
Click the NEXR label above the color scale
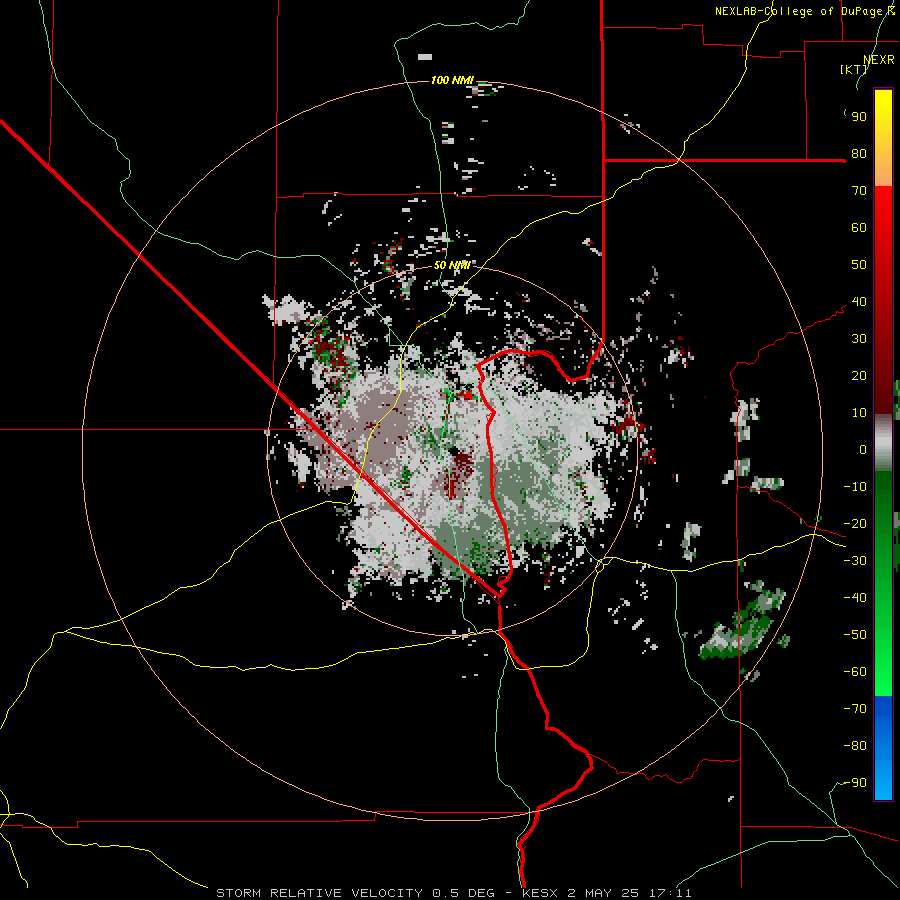[x=879, y=60]
